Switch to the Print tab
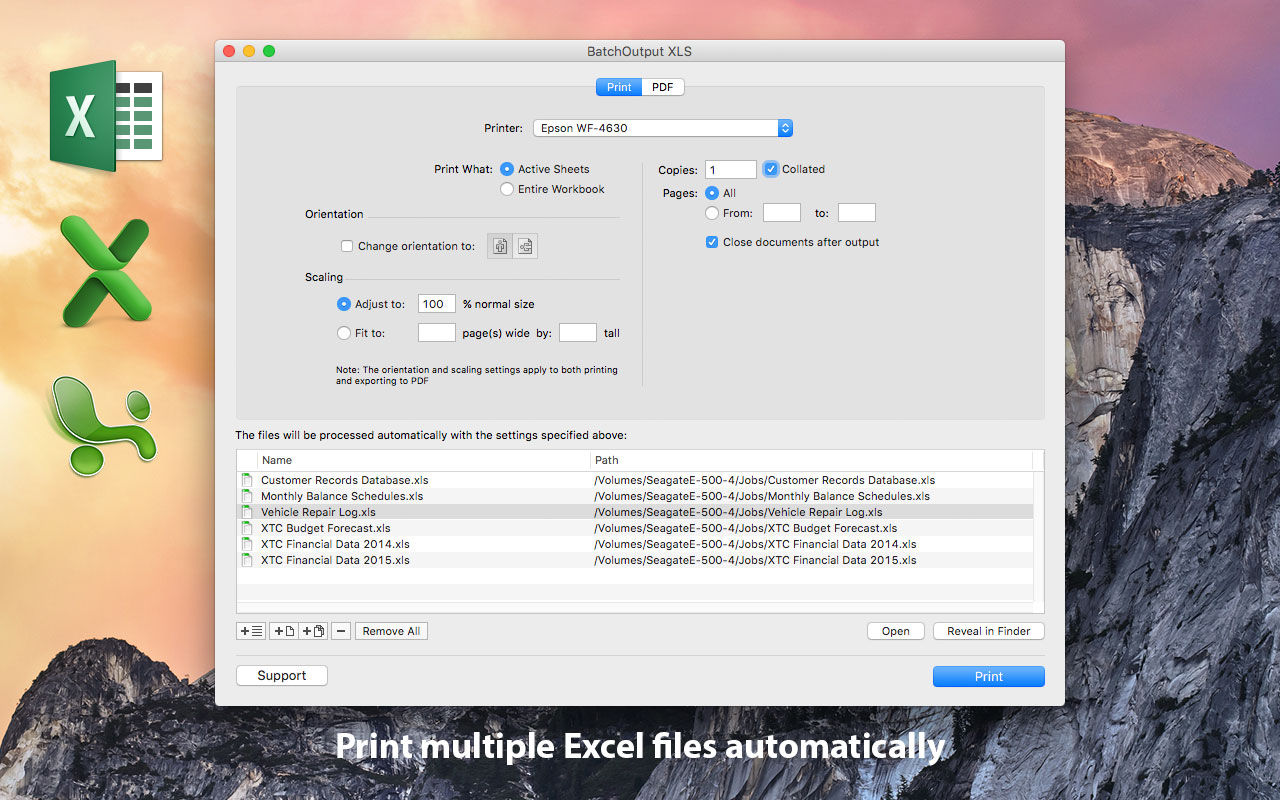Viewport: 1280px width, 800px height. [619, 87]
